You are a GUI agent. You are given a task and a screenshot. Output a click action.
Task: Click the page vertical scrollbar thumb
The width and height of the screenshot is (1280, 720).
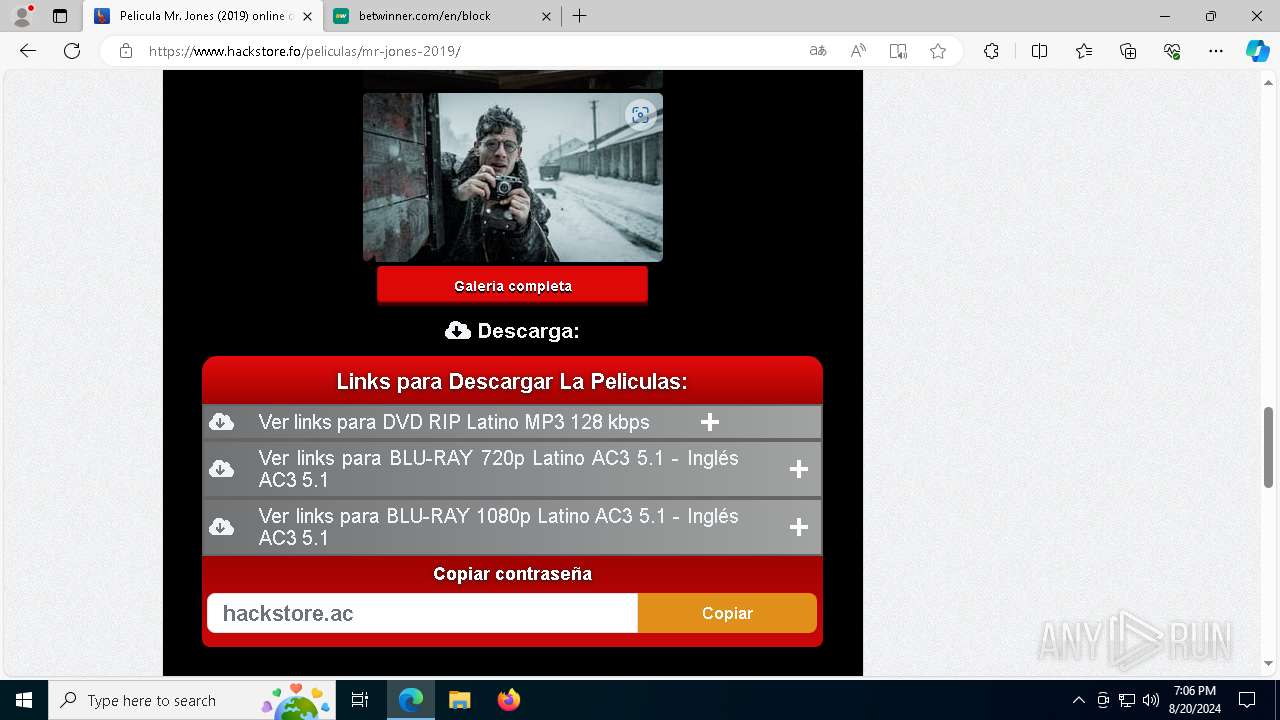tap(1269, 447)
